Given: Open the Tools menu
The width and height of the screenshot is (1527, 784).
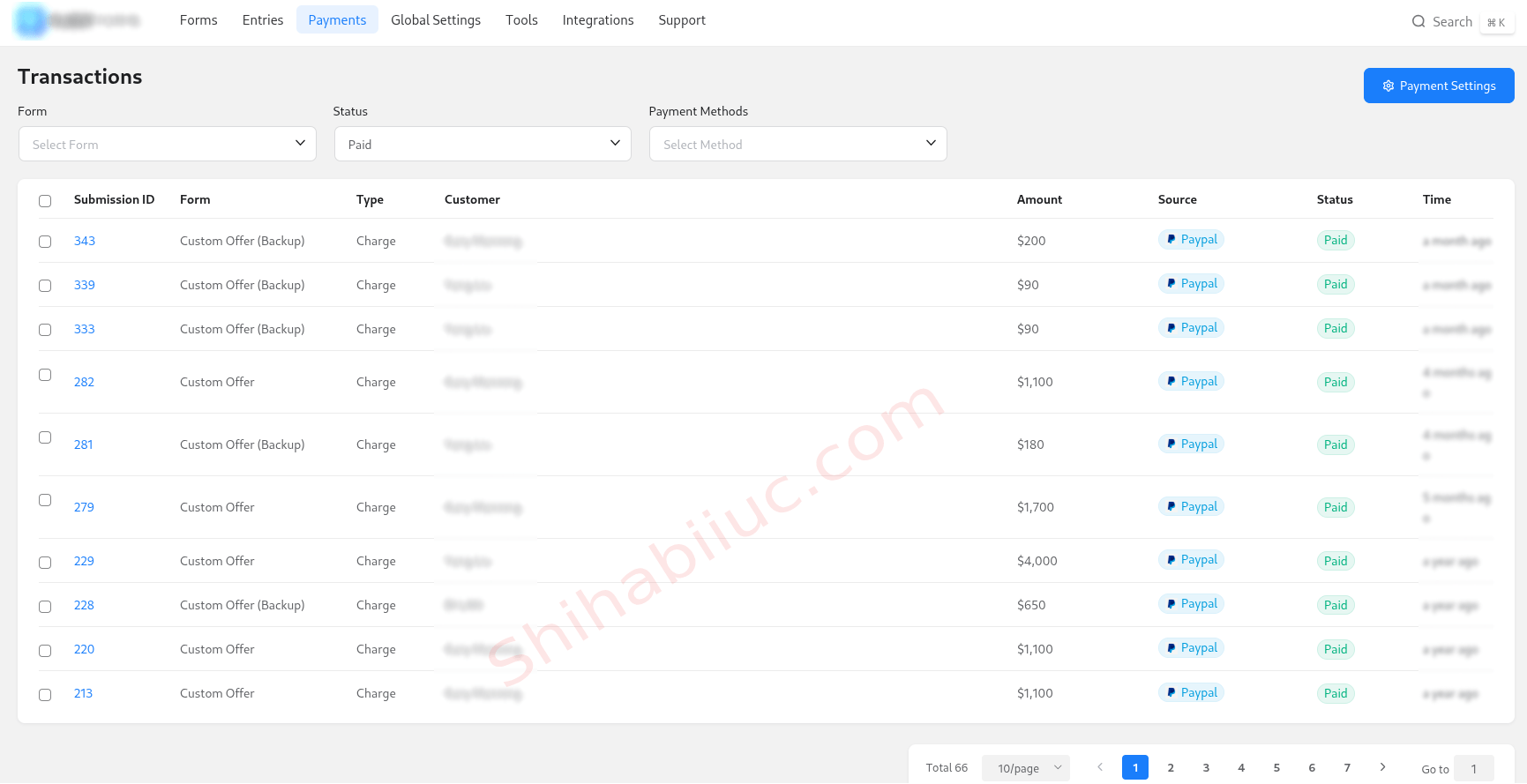Looking at the screenshot, I should point(521,19).
